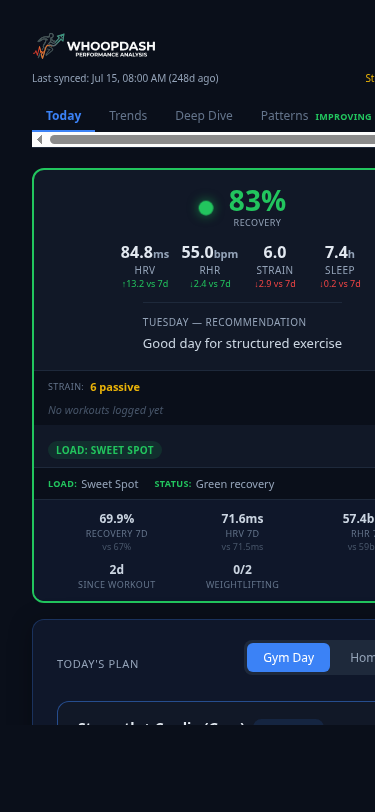Click the '6 passive' strain label
The height and width of the screenshot is (812, 375).
(x=115, y=387)
